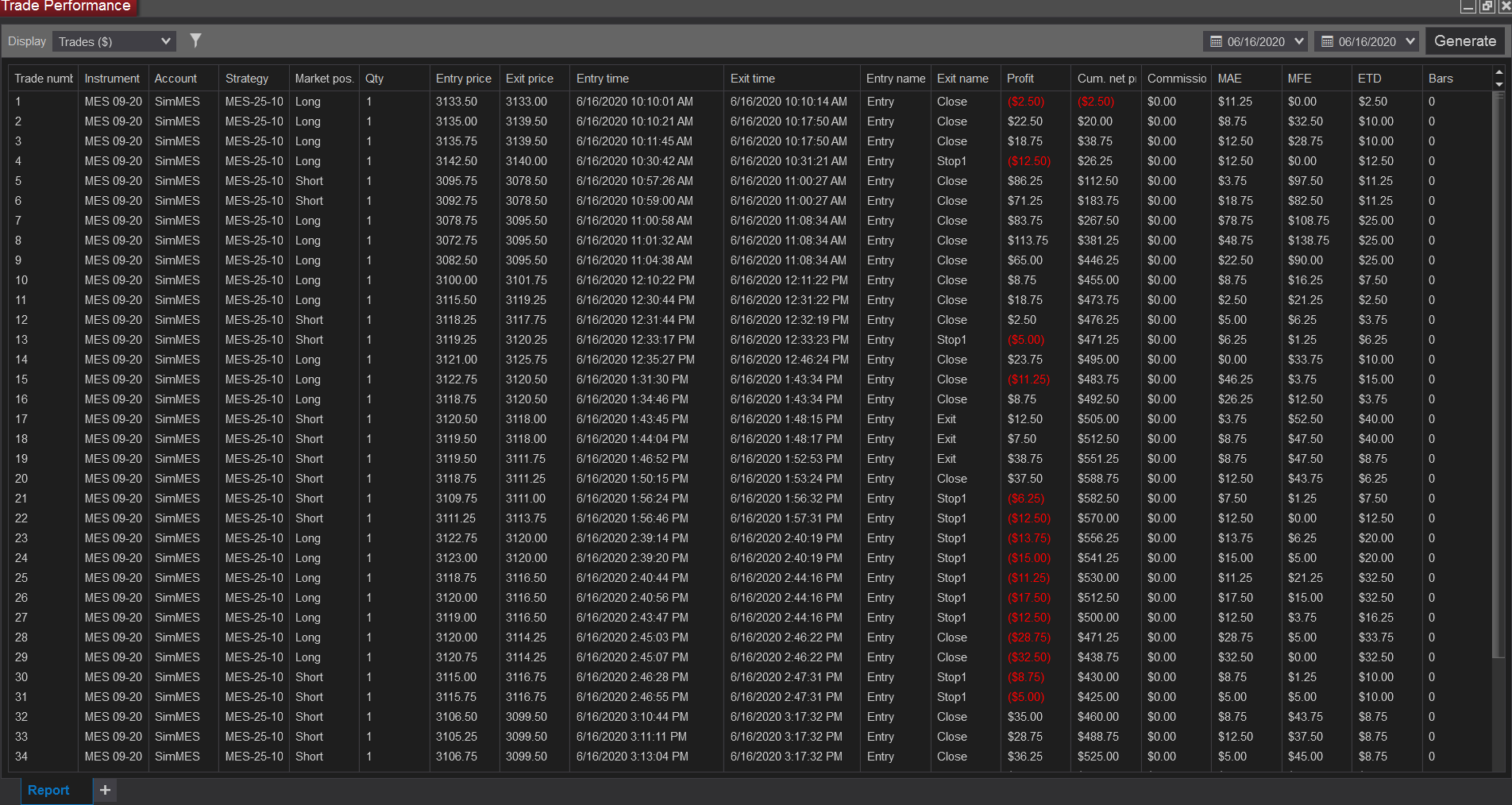This screenshot has width=1512, height=805.
Task: Open the Display Trades ($) dropdown
Action: click(x=114, y=41)
